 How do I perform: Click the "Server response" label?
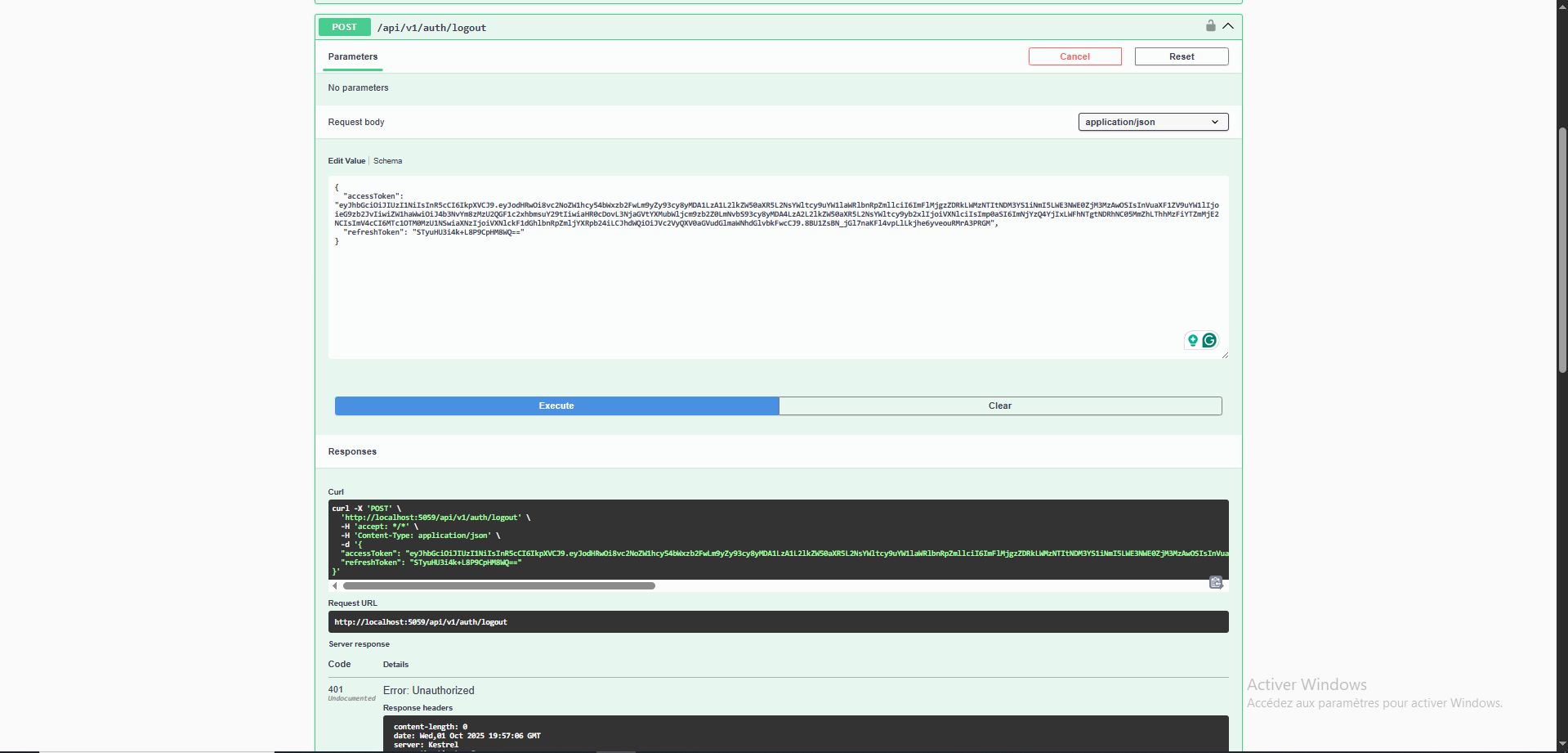pos(359,644)
